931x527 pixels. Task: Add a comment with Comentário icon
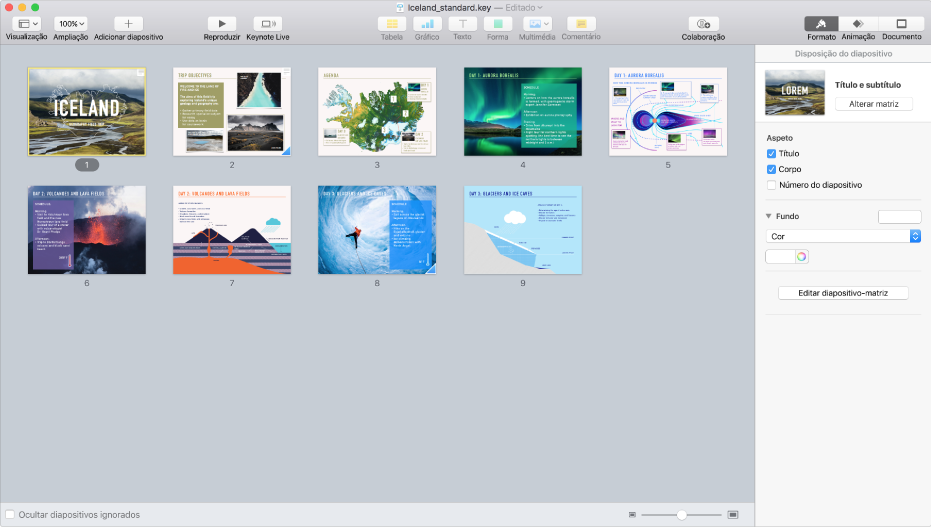click(581, 24)
